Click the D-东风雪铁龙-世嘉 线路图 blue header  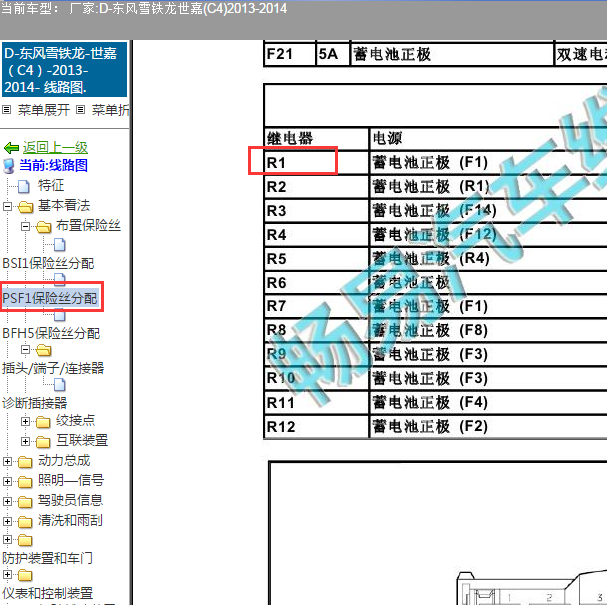(x=65, y=70)
